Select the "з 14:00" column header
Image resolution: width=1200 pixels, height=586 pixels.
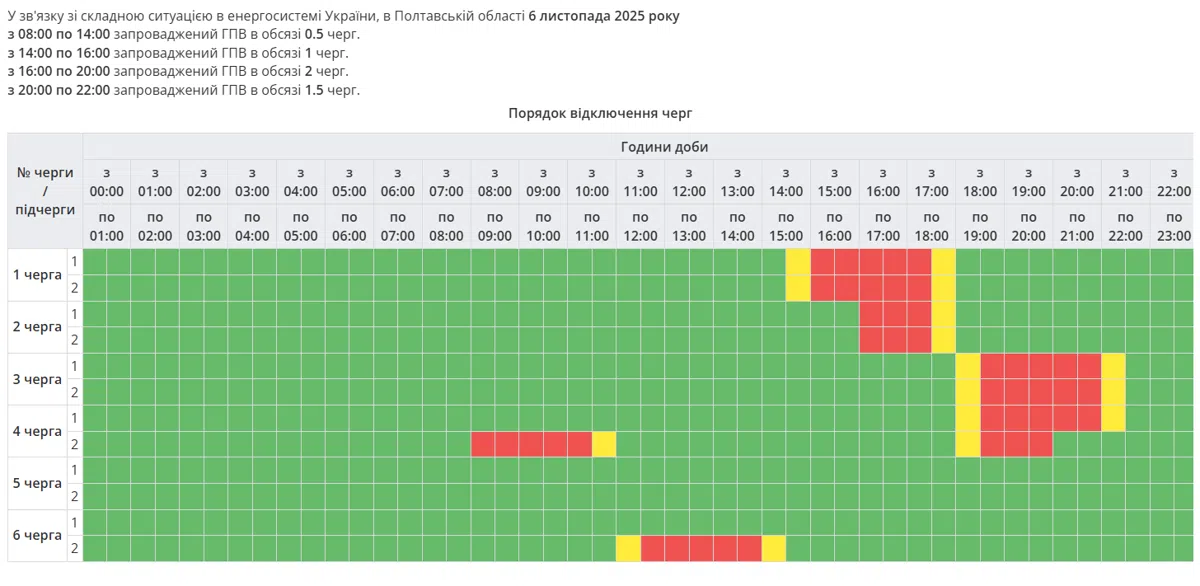(785, 182)
